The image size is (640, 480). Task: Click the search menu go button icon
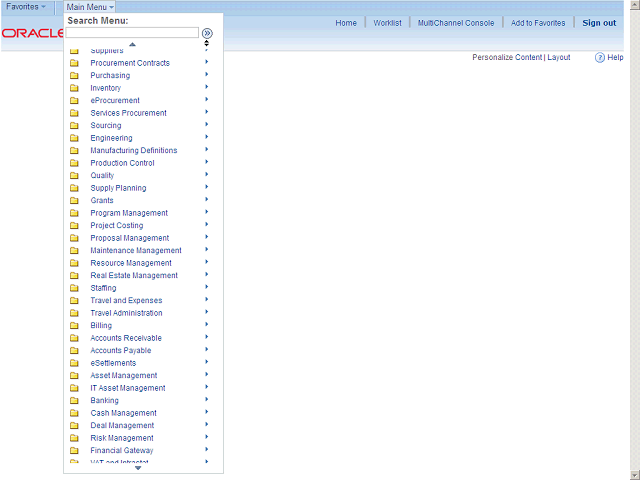click(x=207, y=33)
